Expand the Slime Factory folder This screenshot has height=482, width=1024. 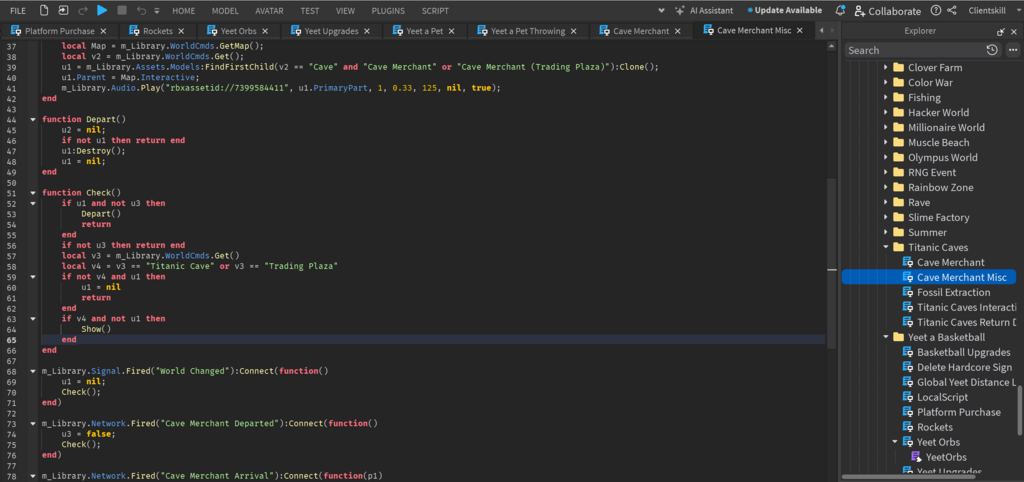[885, 217]
